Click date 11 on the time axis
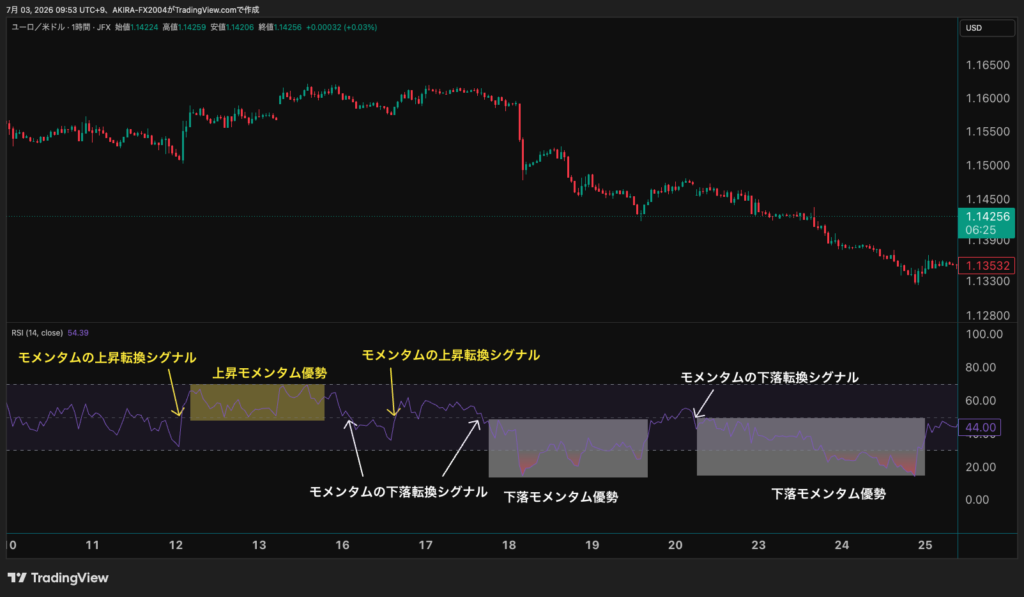 (x=92, y=545)
